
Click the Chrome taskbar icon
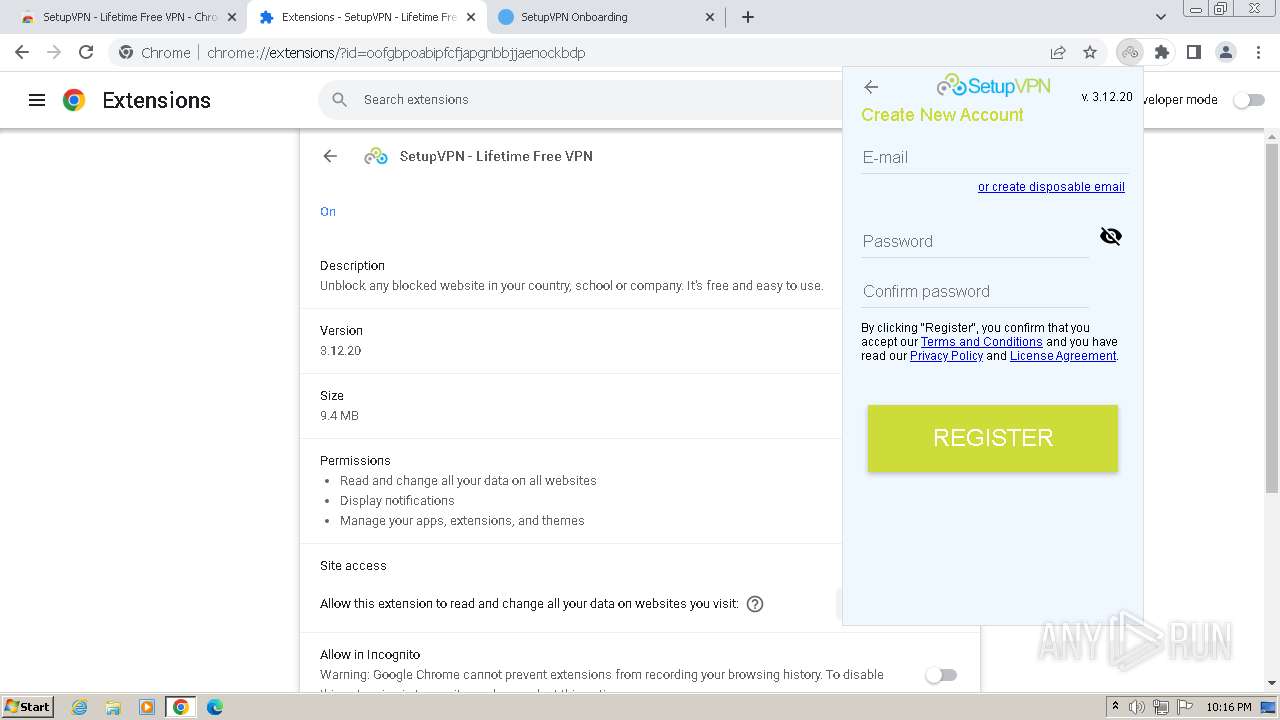click(x=181, y=707)
